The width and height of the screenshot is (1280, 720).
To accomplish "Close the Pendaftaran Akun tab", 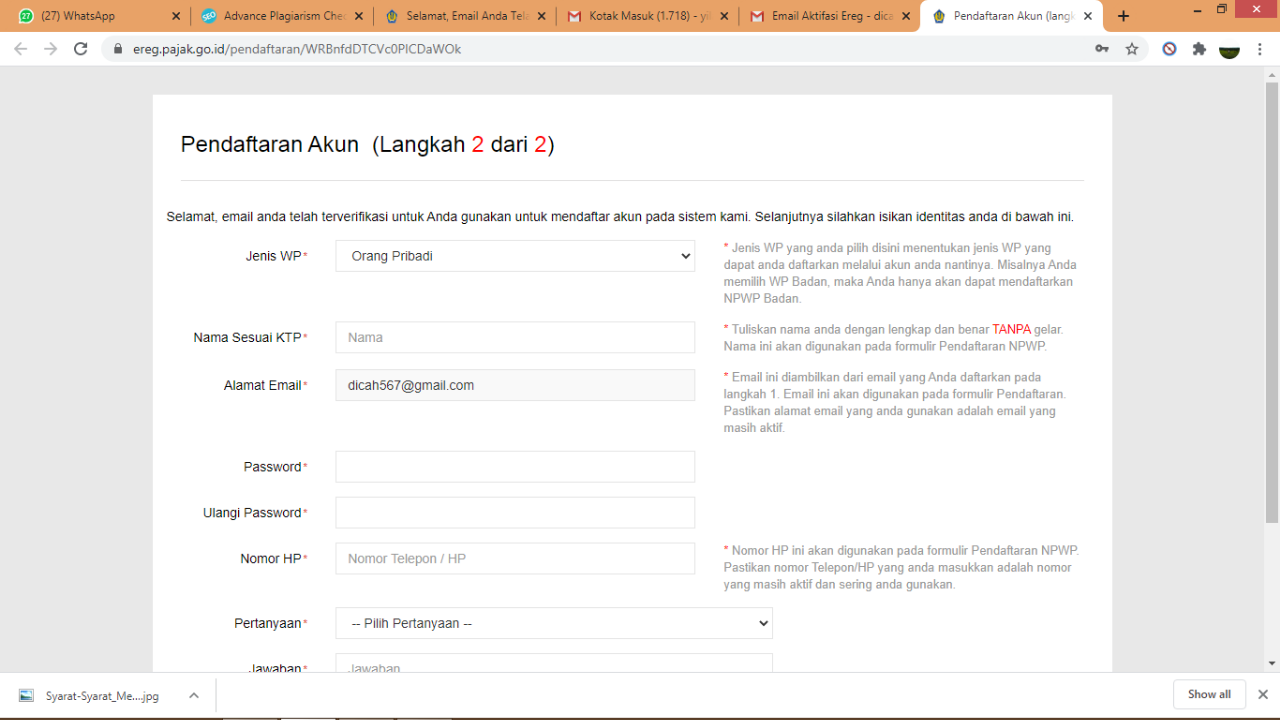I will click(1088, 16).
